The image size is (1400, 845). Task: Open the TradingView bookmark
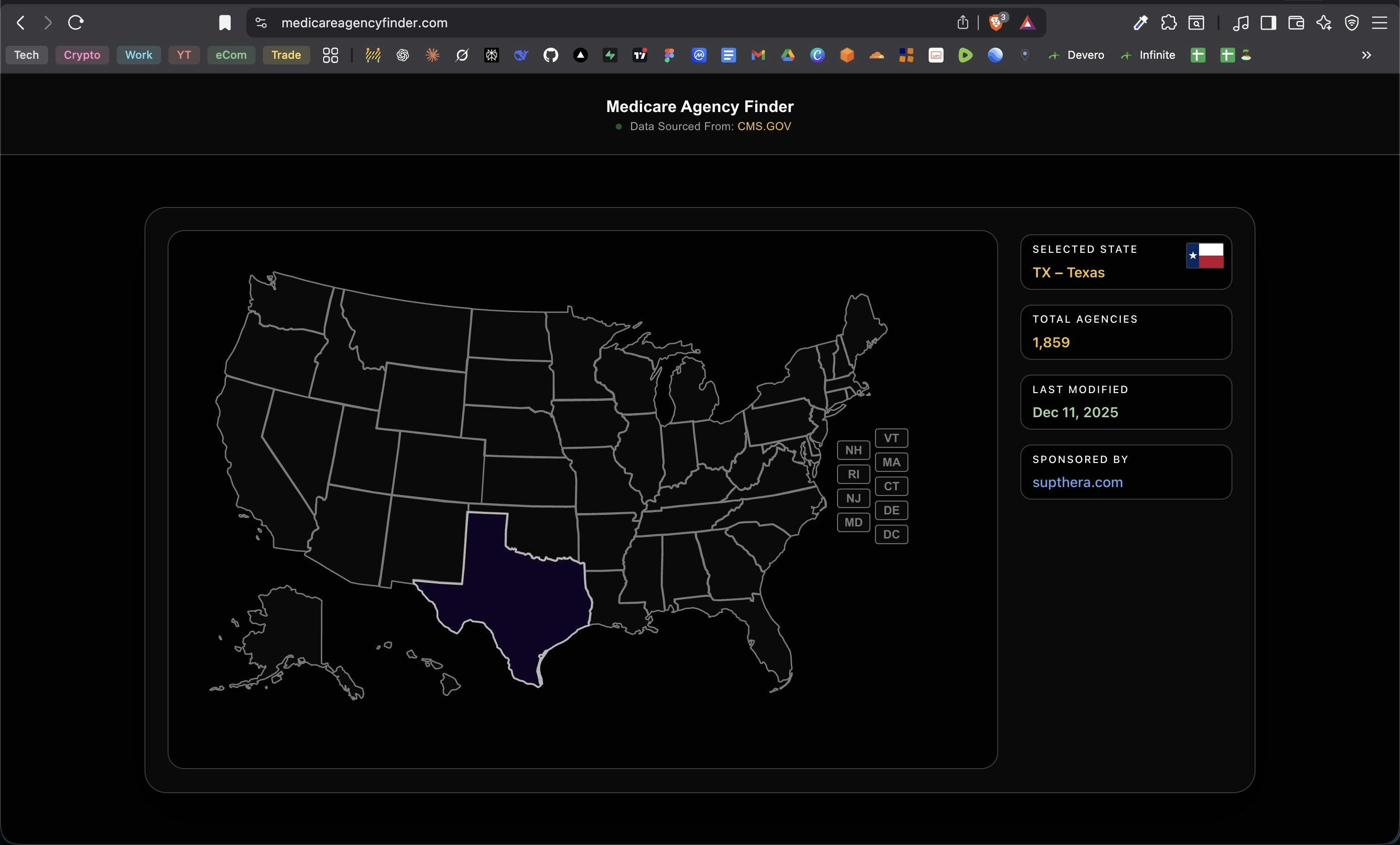point(640,55)
